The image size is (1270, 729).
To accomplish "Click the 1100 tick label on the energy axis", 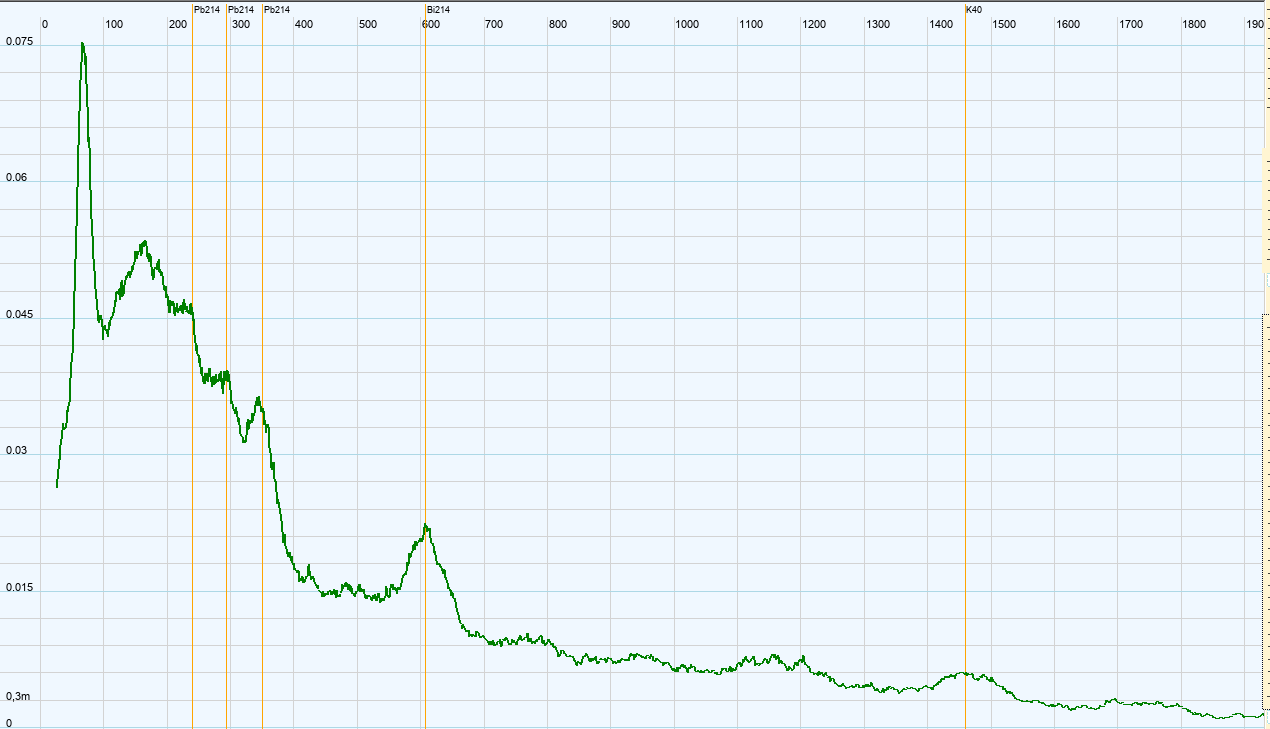I will [x=751, y=24].
